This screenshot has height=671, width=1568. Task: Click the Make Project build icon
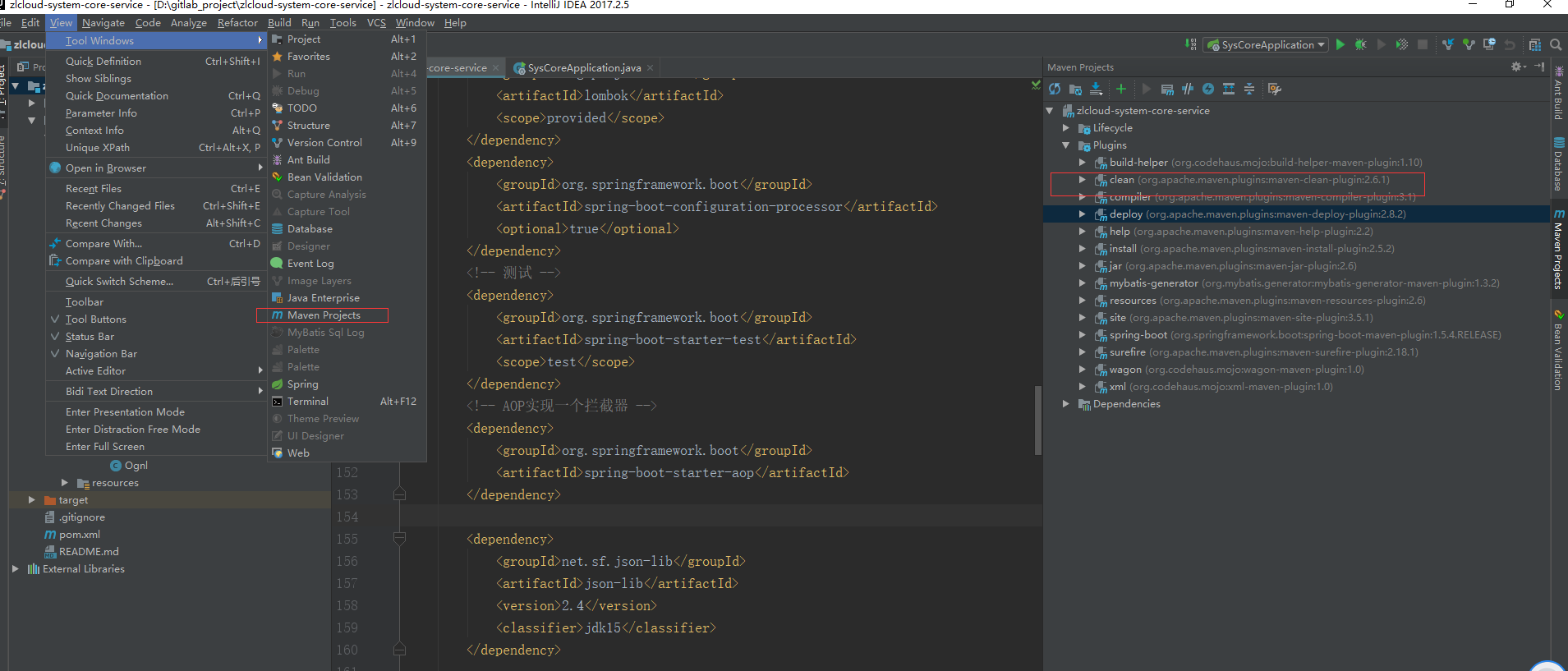click(1190, 44)
